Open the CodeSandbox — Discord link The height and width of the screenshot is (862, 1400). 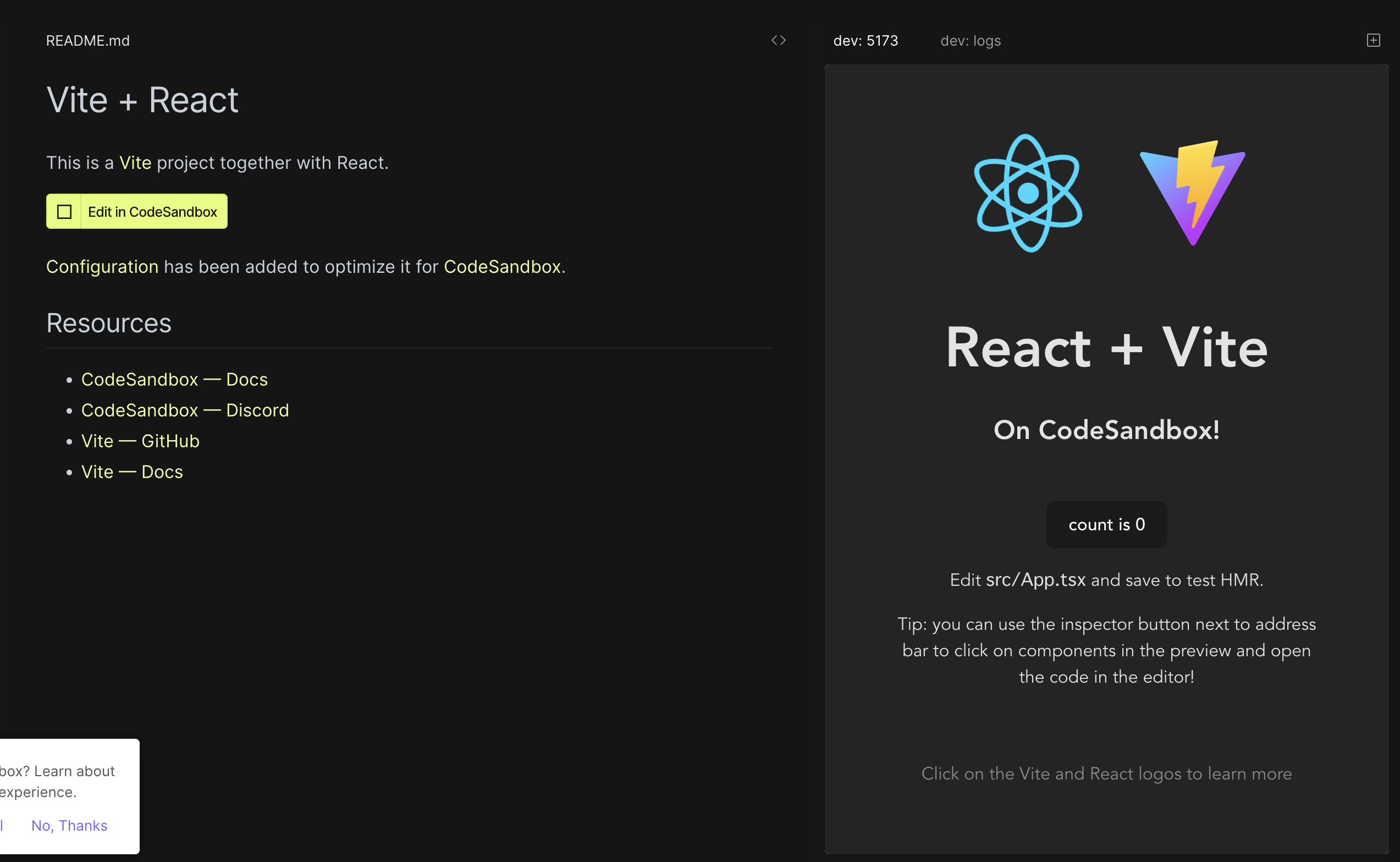[x=185, y=410]
